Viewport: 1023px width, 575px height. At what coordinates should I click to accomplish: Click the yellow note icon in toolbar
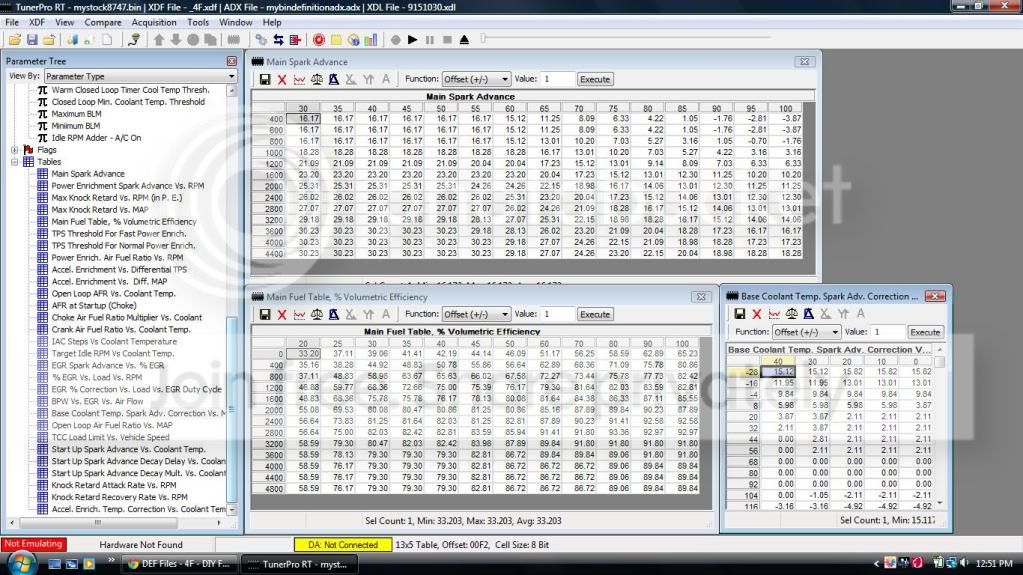tap(336, 40)
